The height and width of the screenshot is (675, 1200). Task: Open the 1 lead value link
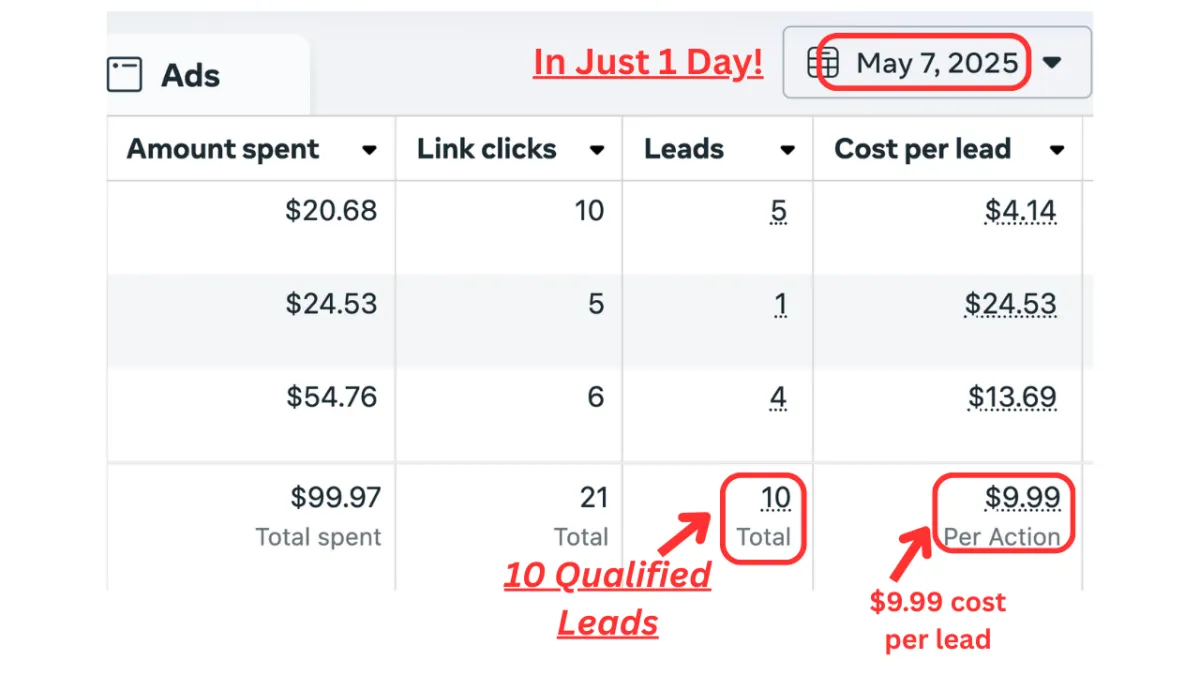781,305
